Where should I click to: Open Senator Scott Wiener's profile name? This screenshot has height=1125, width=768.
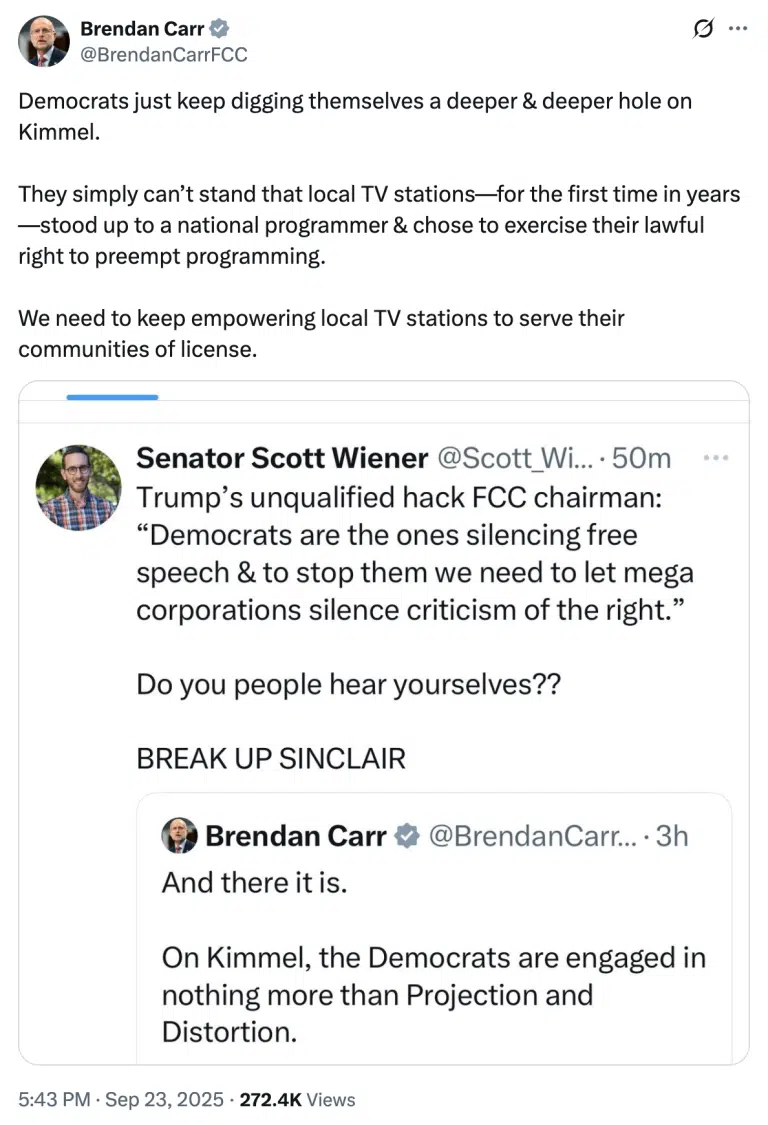pyautogui.click(x=282, y=458)
